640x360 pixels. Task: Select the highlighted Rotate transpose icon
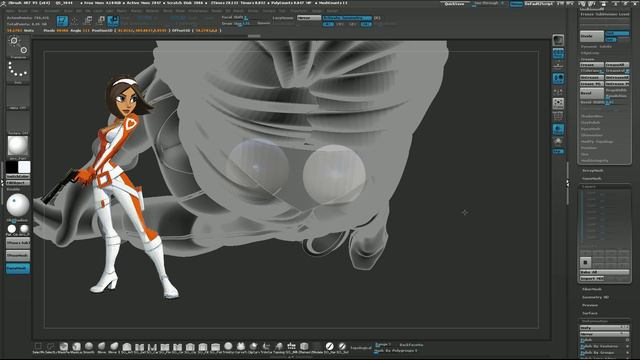click(x=113, y=21)
